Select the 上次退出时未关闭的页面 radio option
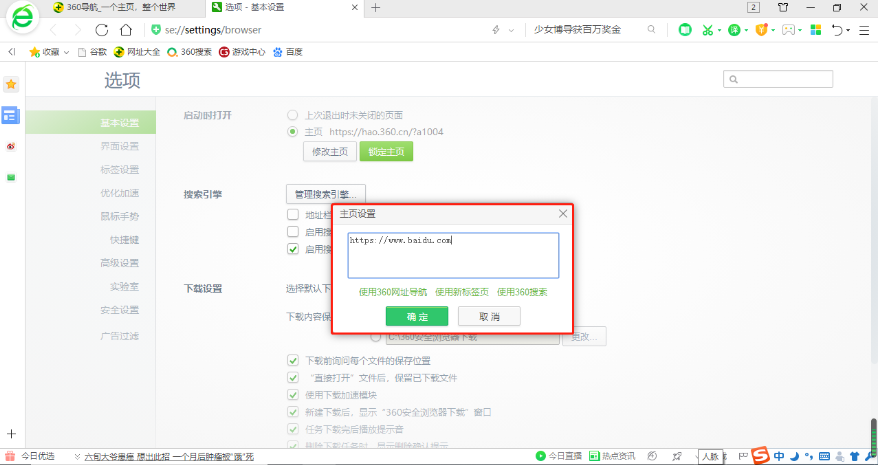The height and width of the screenshot is (465, 882). tap(293, 115)
